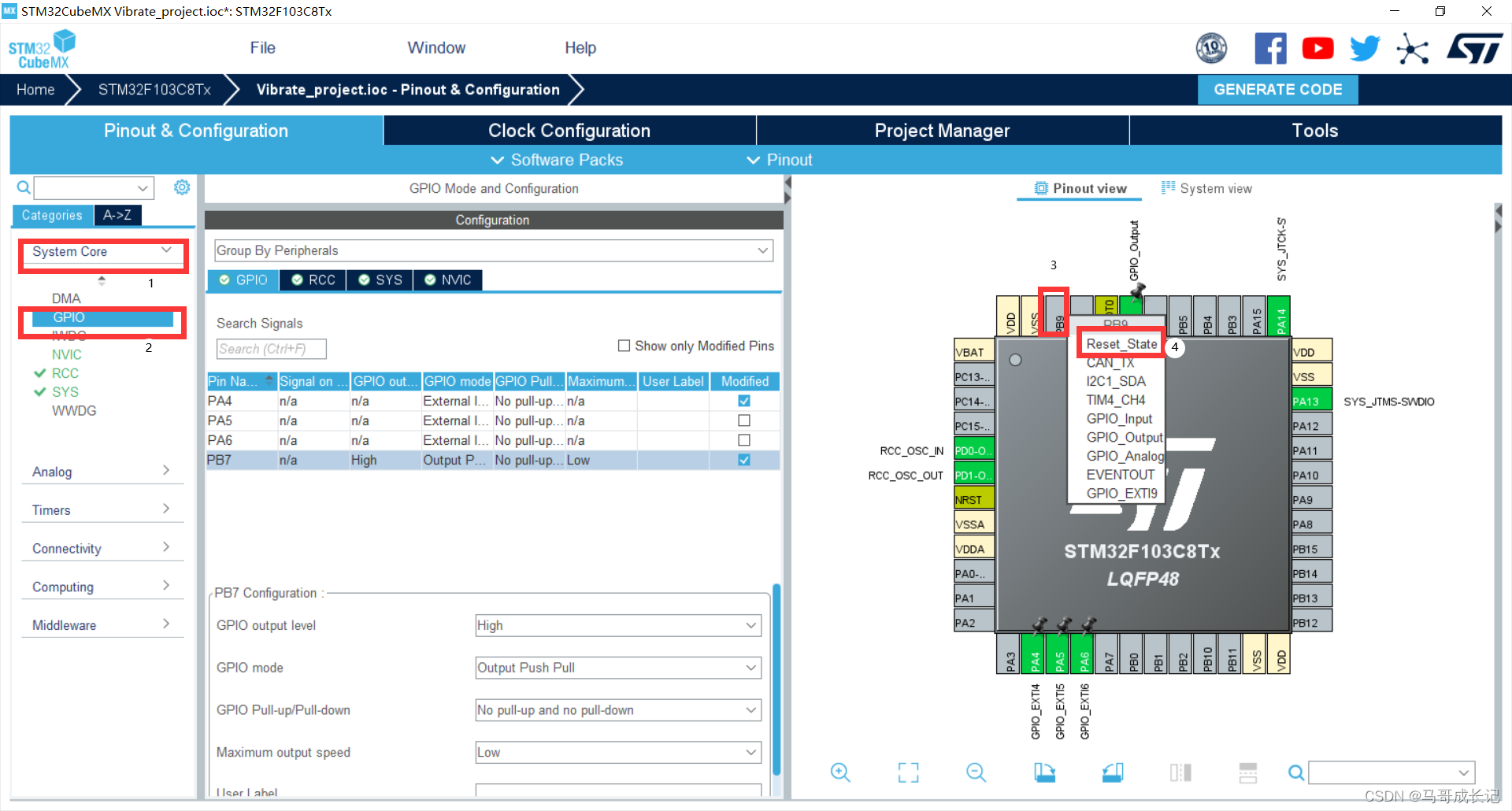
Task: Rotate the chip clockwise icon
Action: point(1044,772)
